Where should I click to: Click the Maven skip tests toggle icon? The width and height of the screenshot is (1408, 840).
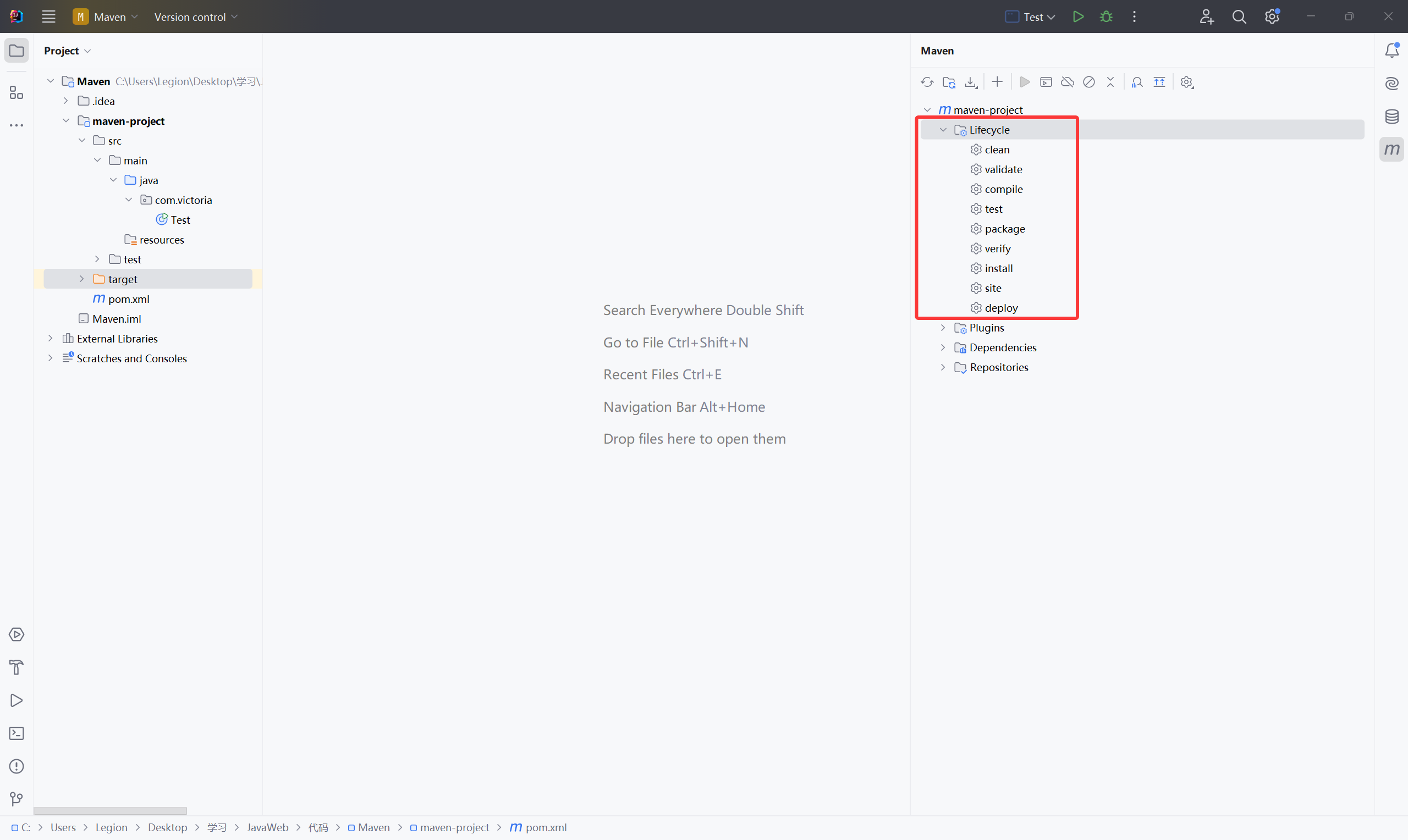1089,82
